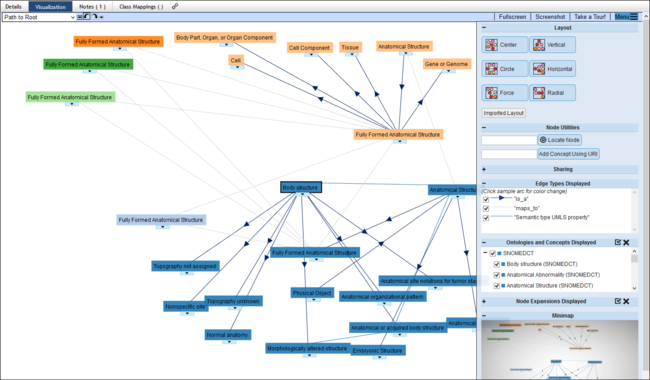Image resolution: width=650 pixels, height=380 pixels.
Task: Select the Tissue node
Action: 350,47
